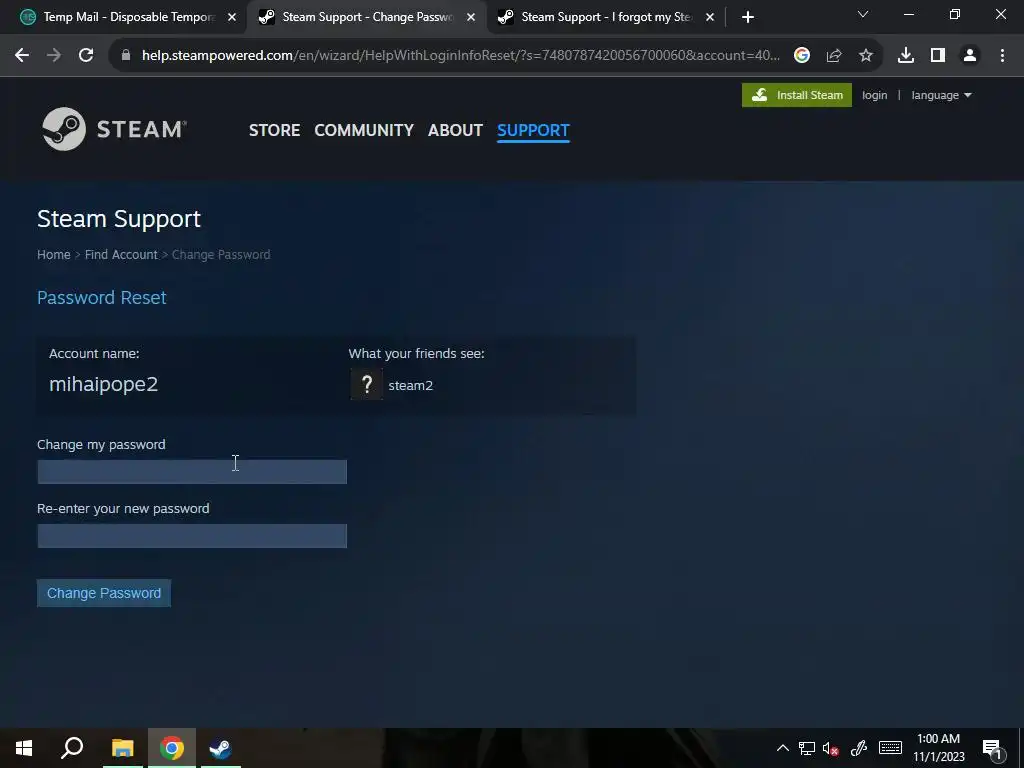Image resolution: width=1024 pixels, height=768 pixels.
Task: Click the question mark avatar for steam2
Action: [366, 384]
